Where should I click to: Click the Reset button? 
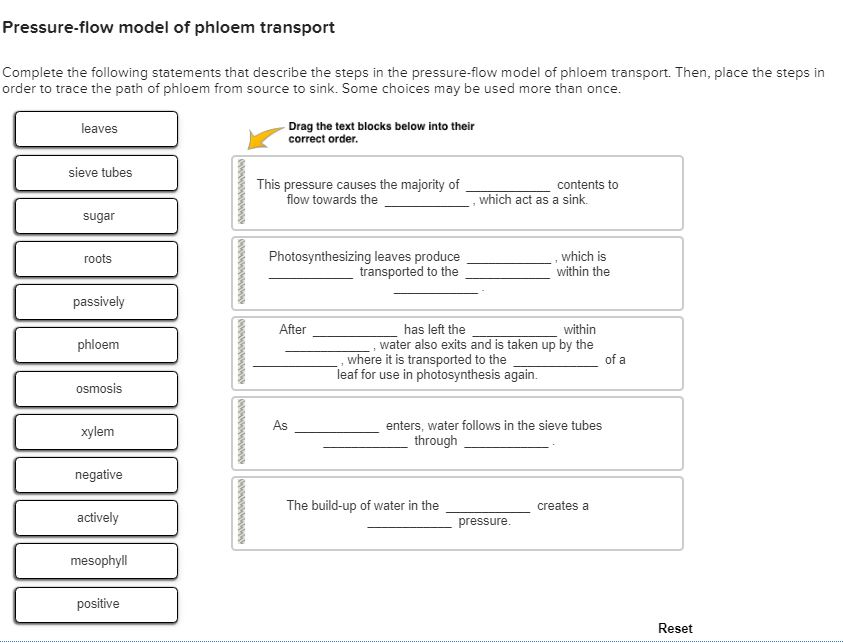675,628
